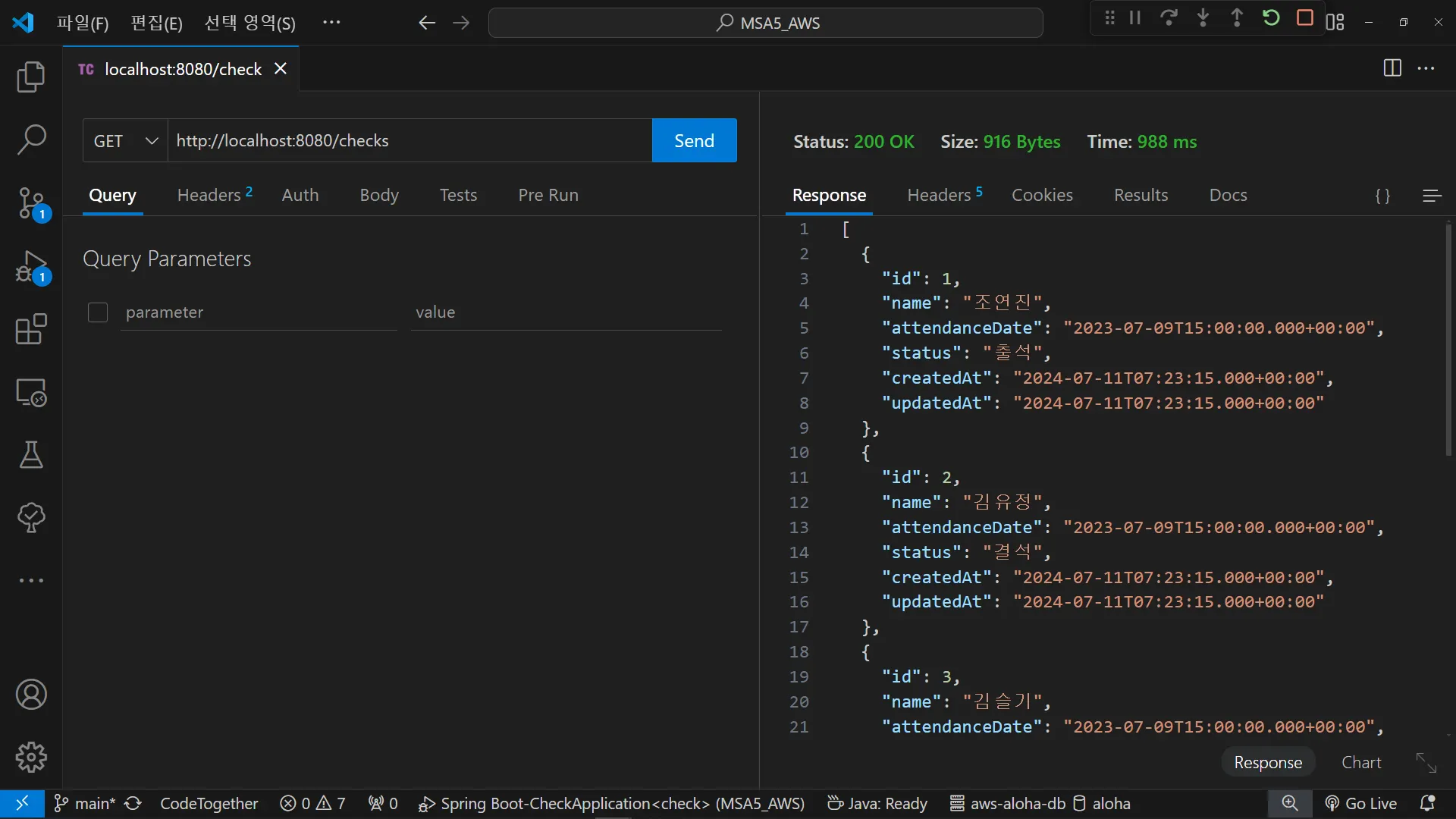
Task: Open the Explorer view in activity bar
Action: click(x=31, y=77)
